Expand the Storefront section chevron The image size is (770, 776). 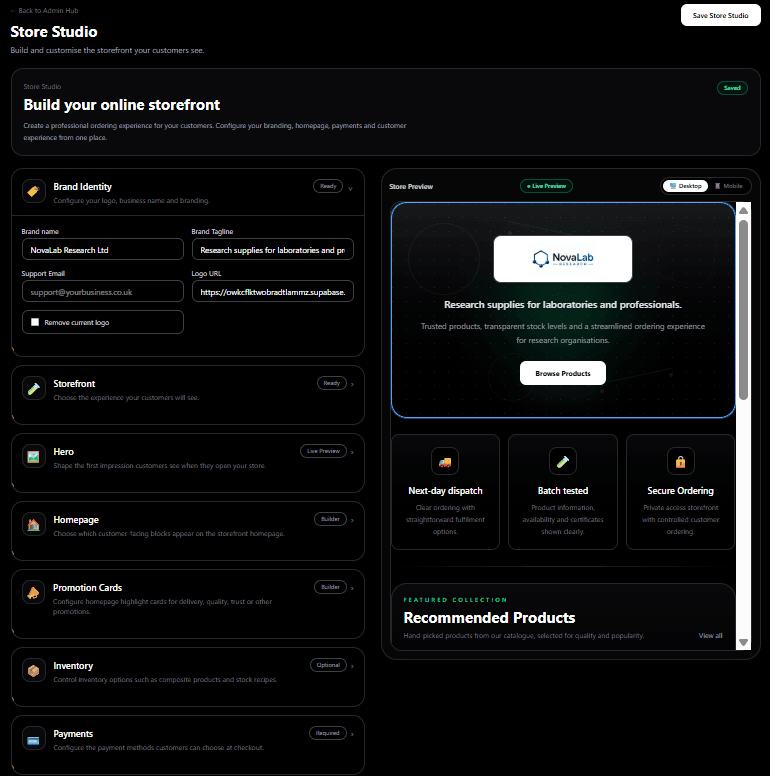(352, 384)
